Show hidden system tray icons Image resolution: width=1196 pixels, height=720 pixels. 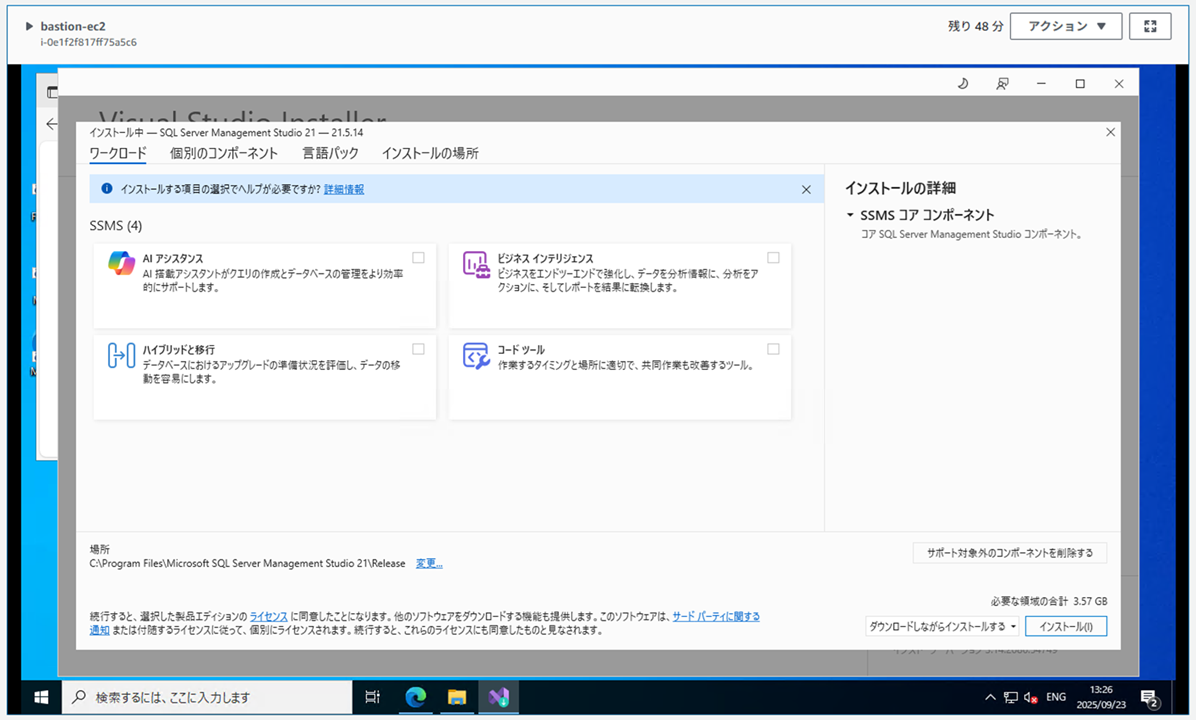[x=990, y=697]
